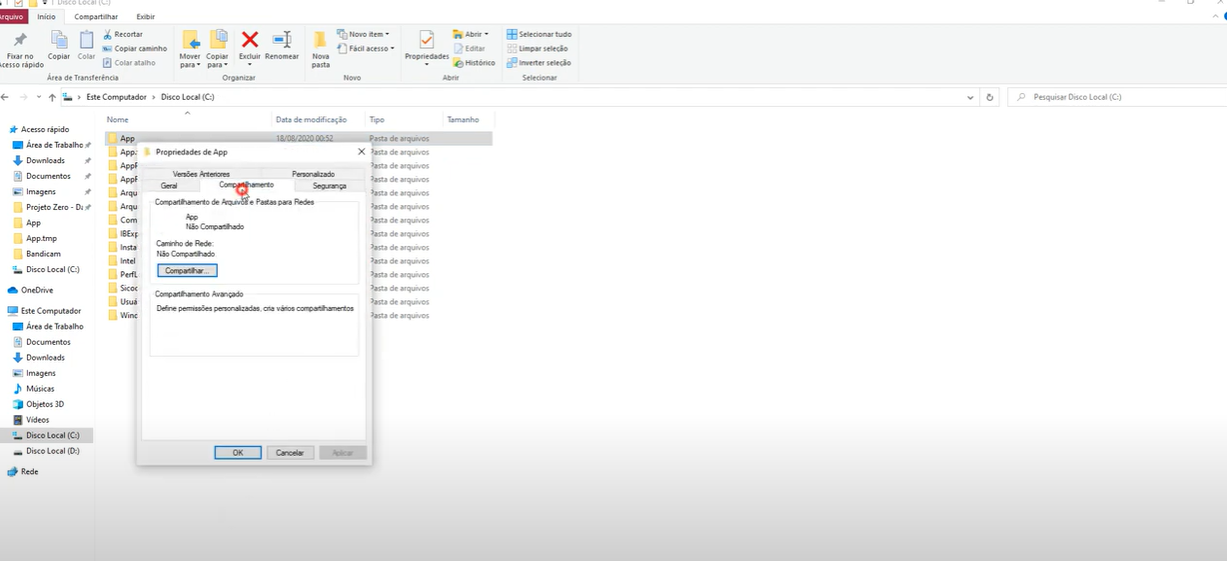Click the Propriedades ribbon icon

pos(427,41)
